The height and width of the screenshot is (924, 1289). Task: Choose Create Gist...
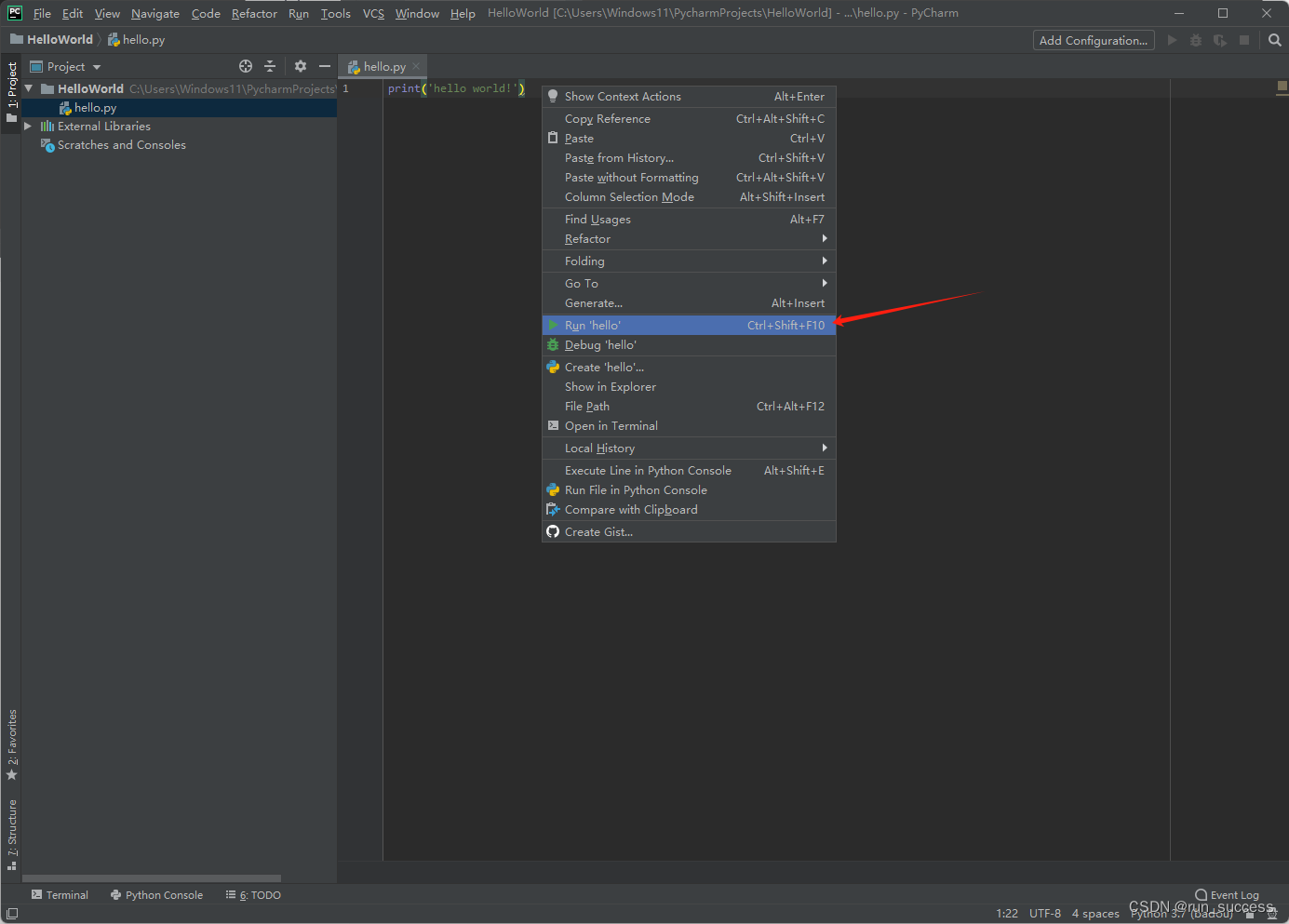[x=689, y=532]
